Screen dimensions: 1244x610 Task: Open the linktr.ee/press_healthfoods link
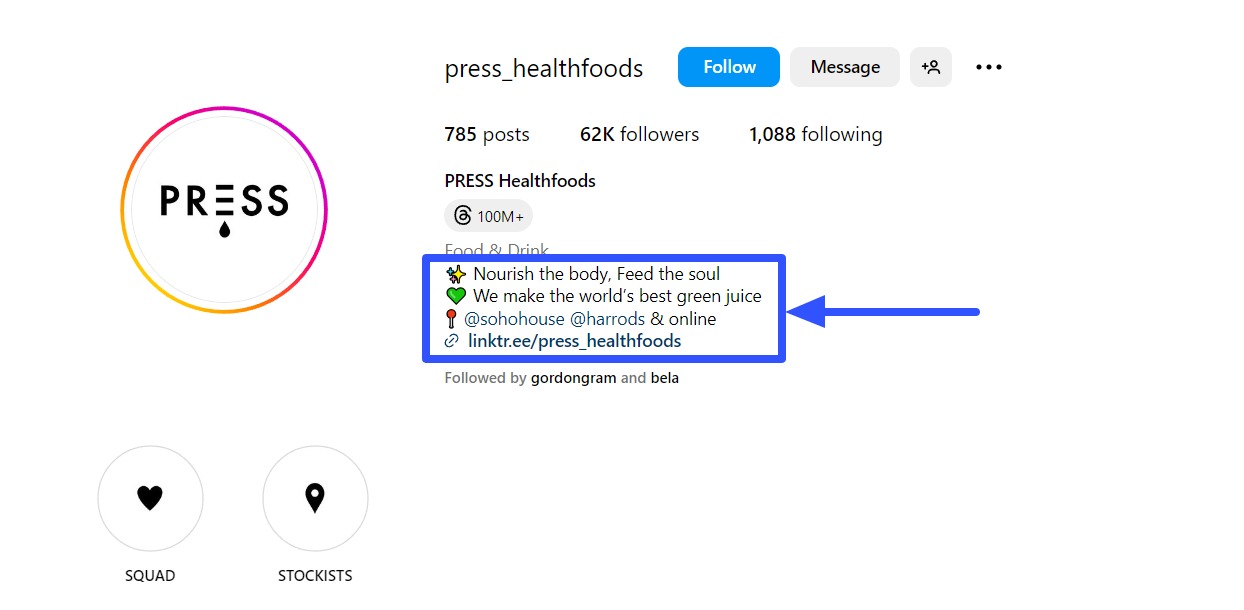pyautogui.click(x=574, y=341)
